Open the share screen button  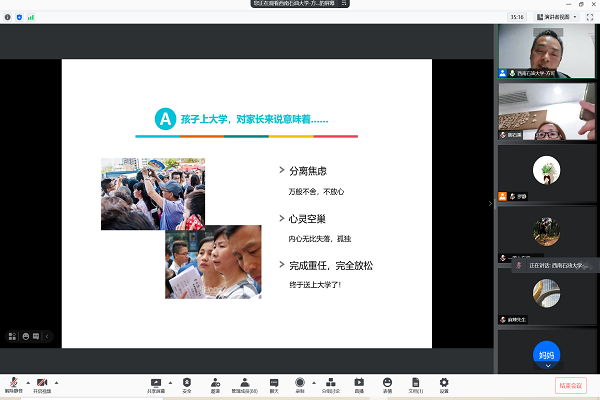point(156,383)
